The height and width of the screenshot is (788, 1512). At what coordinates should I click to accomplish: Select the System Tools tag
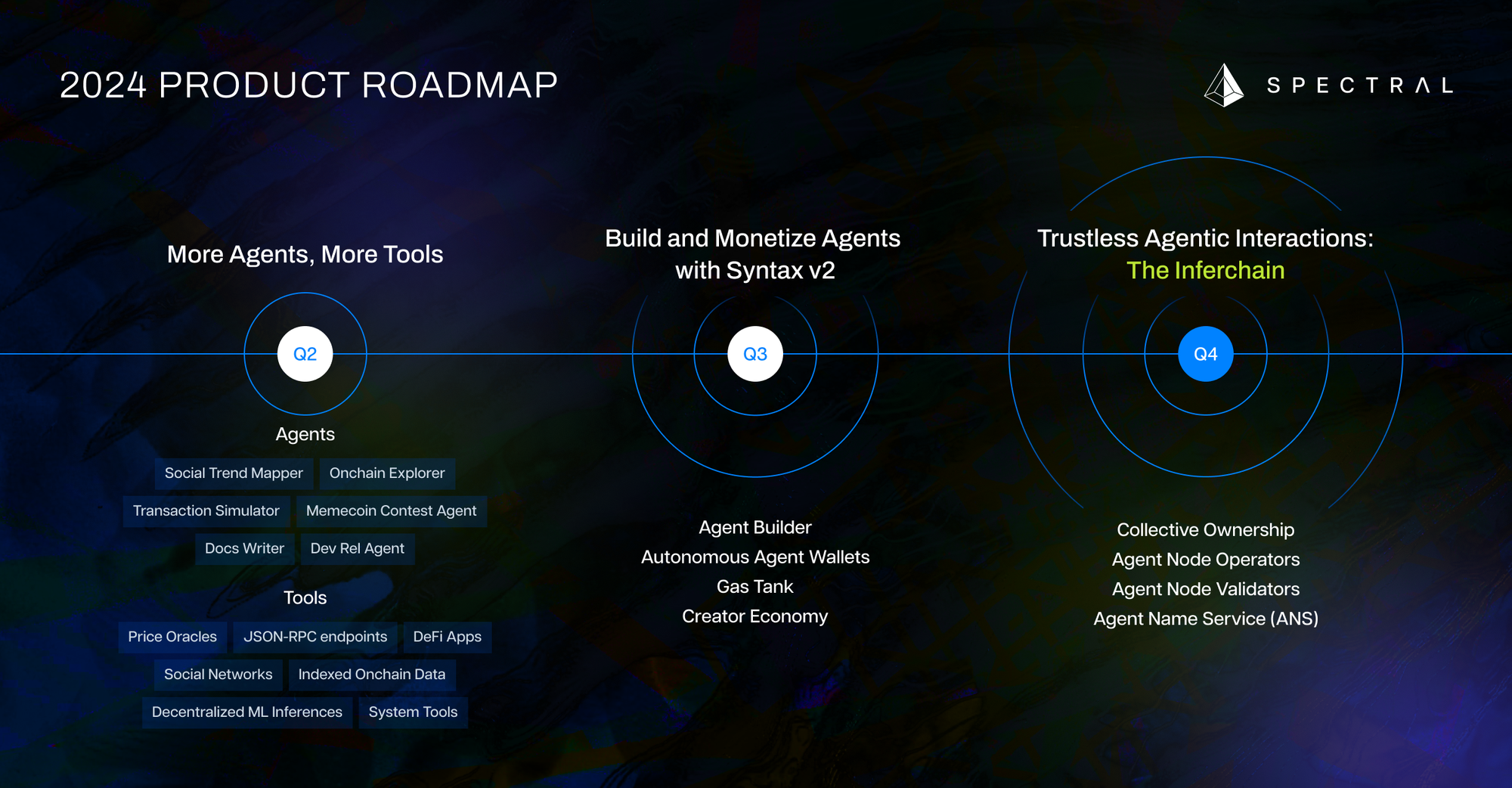(413, 712)
